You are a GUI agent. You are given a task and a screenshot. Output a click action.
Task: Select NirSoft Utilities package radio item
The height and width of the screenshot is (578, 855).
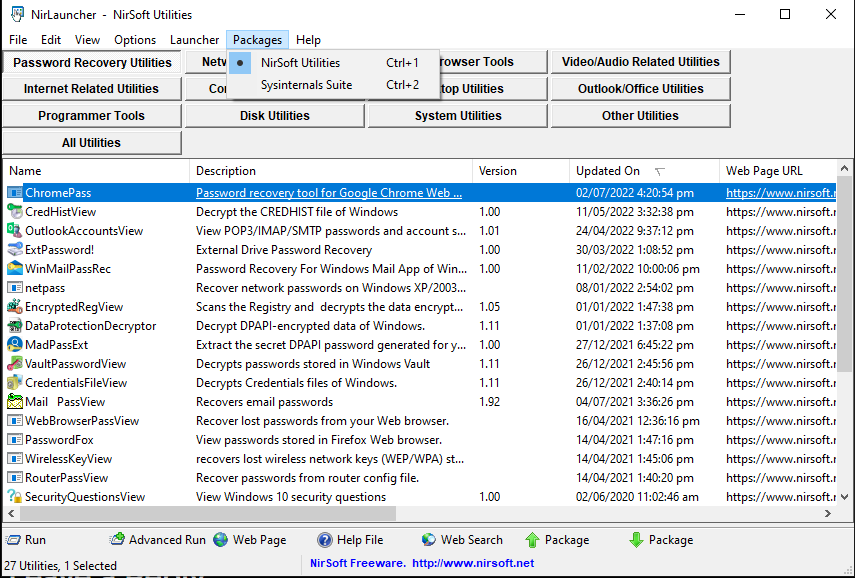[333, 63]
